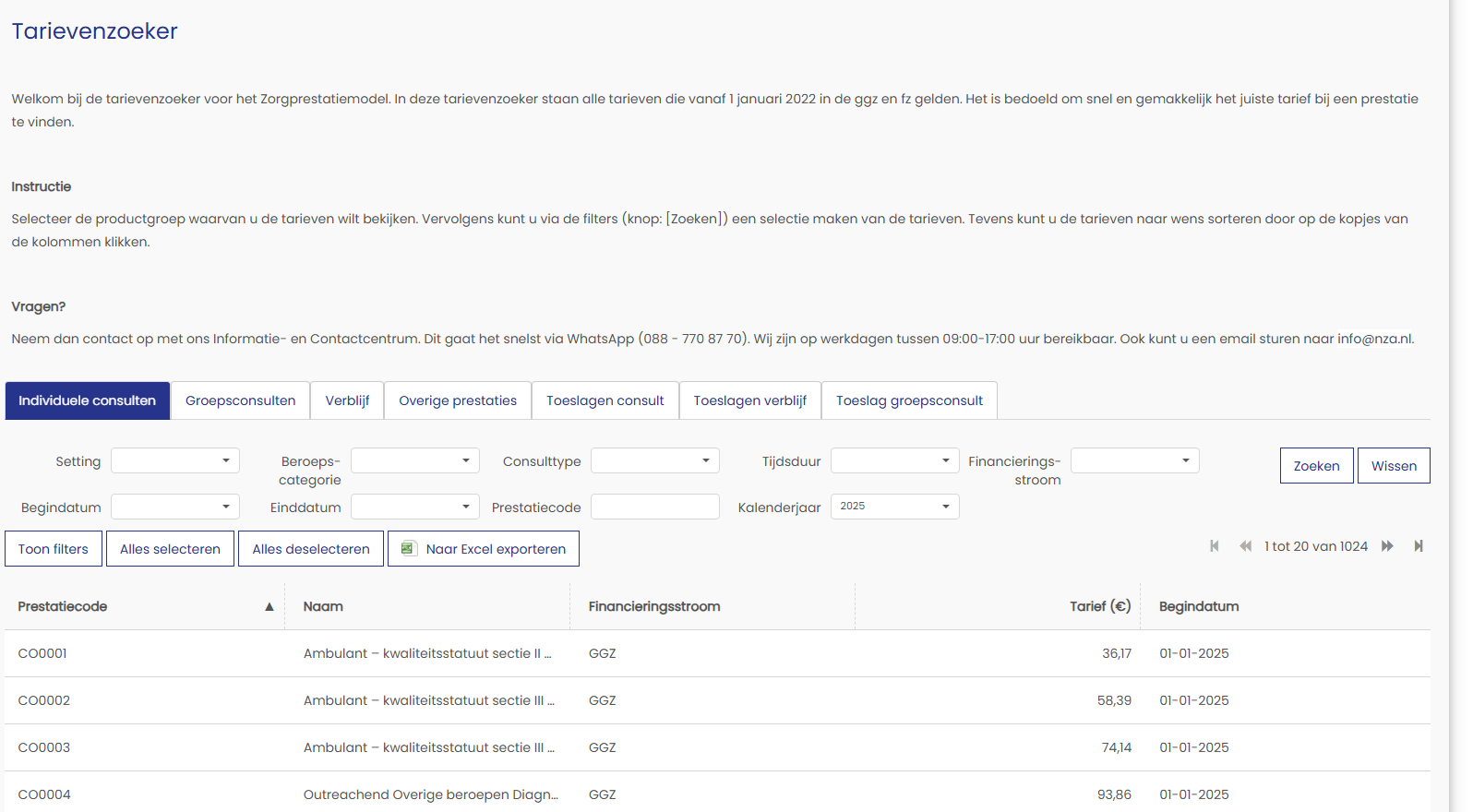Click Alles deselecteren button
Screen dimensions: 1473x812
[311, 549]
